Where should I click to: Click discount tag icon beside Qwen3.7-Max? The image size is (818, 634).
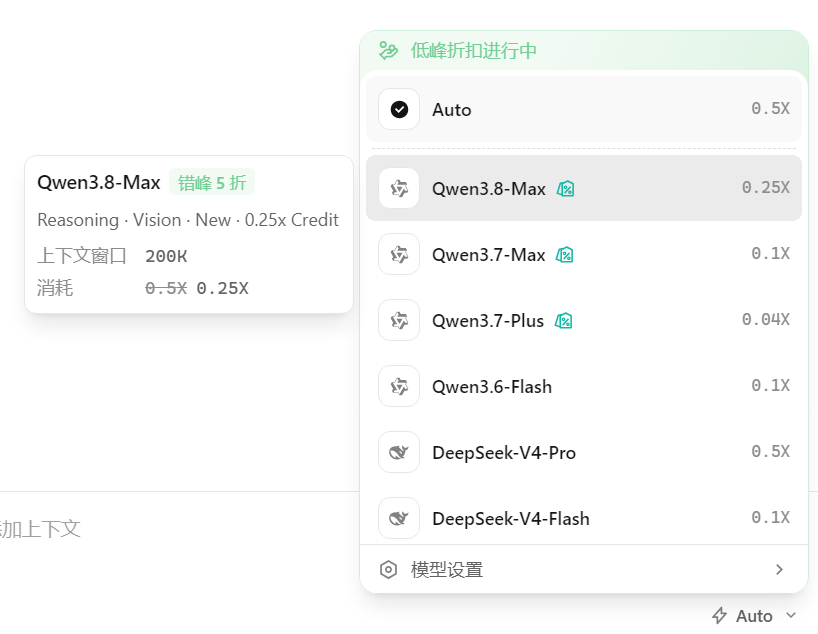pyautogui.click(x=564, y=255)
